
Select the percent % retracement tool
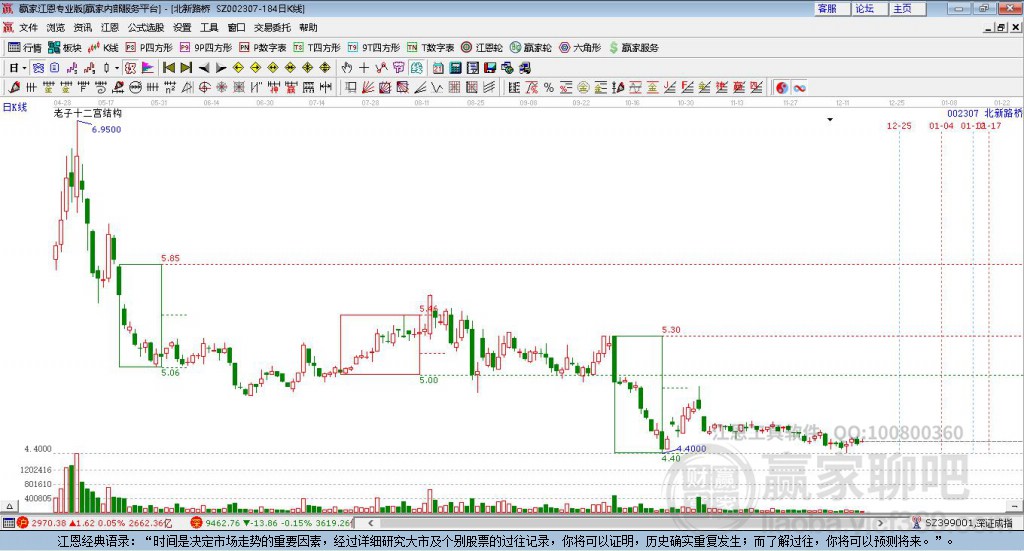(x=549, y=87)
